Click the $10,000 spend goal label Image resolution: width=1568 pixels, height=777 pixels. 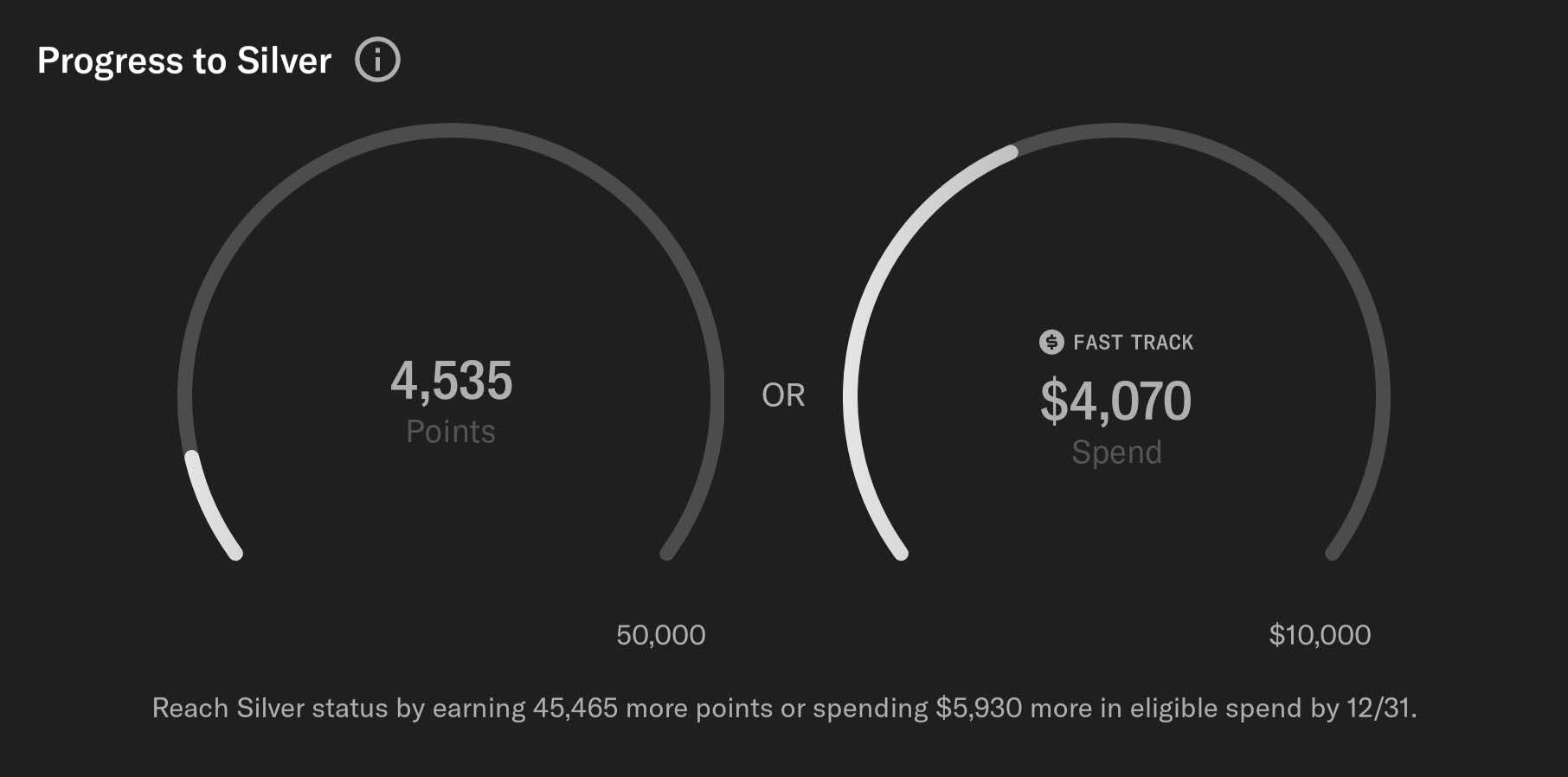click(1320, 635)
